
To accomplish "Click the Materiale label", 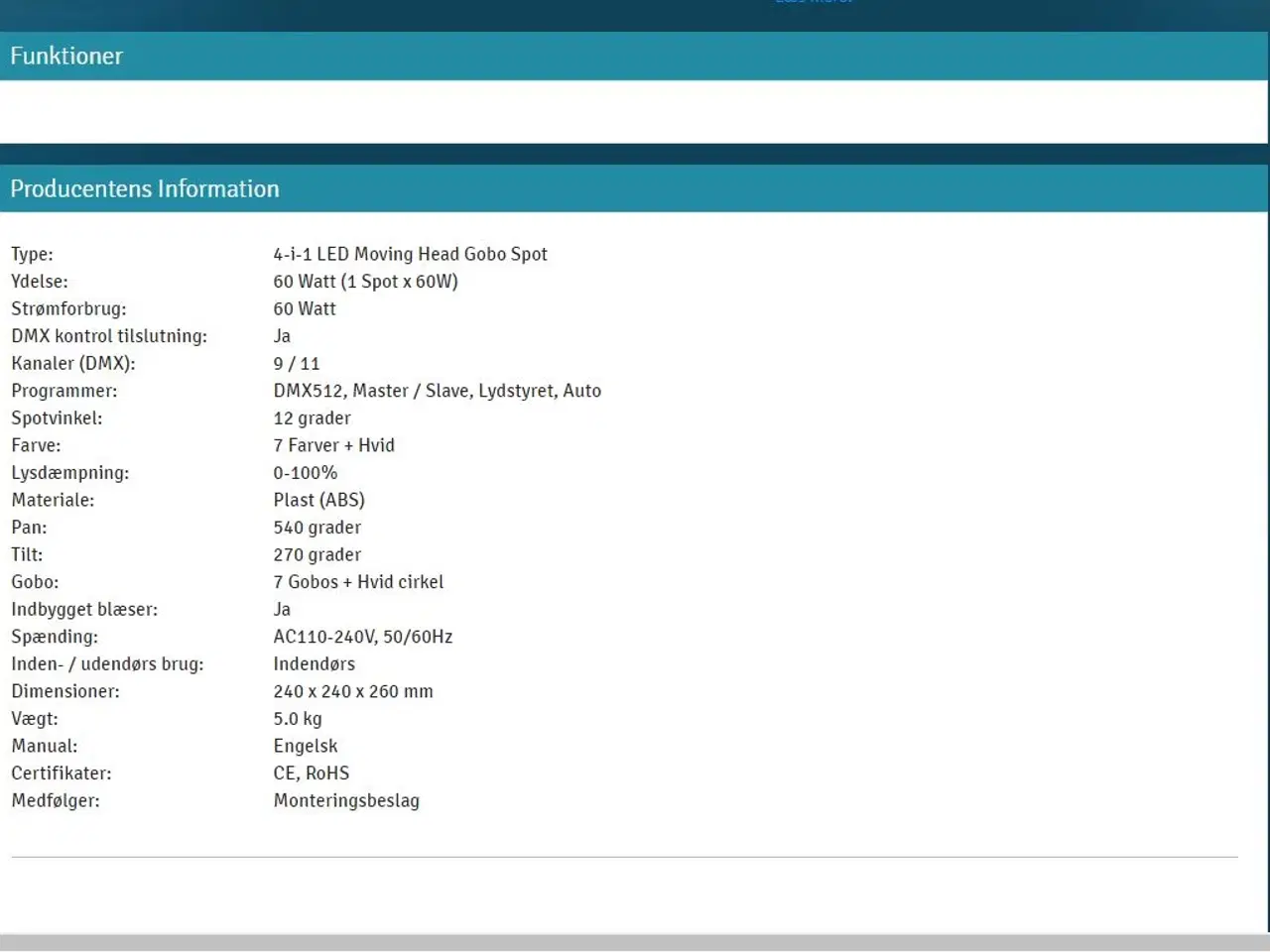I will pos(53,500).
